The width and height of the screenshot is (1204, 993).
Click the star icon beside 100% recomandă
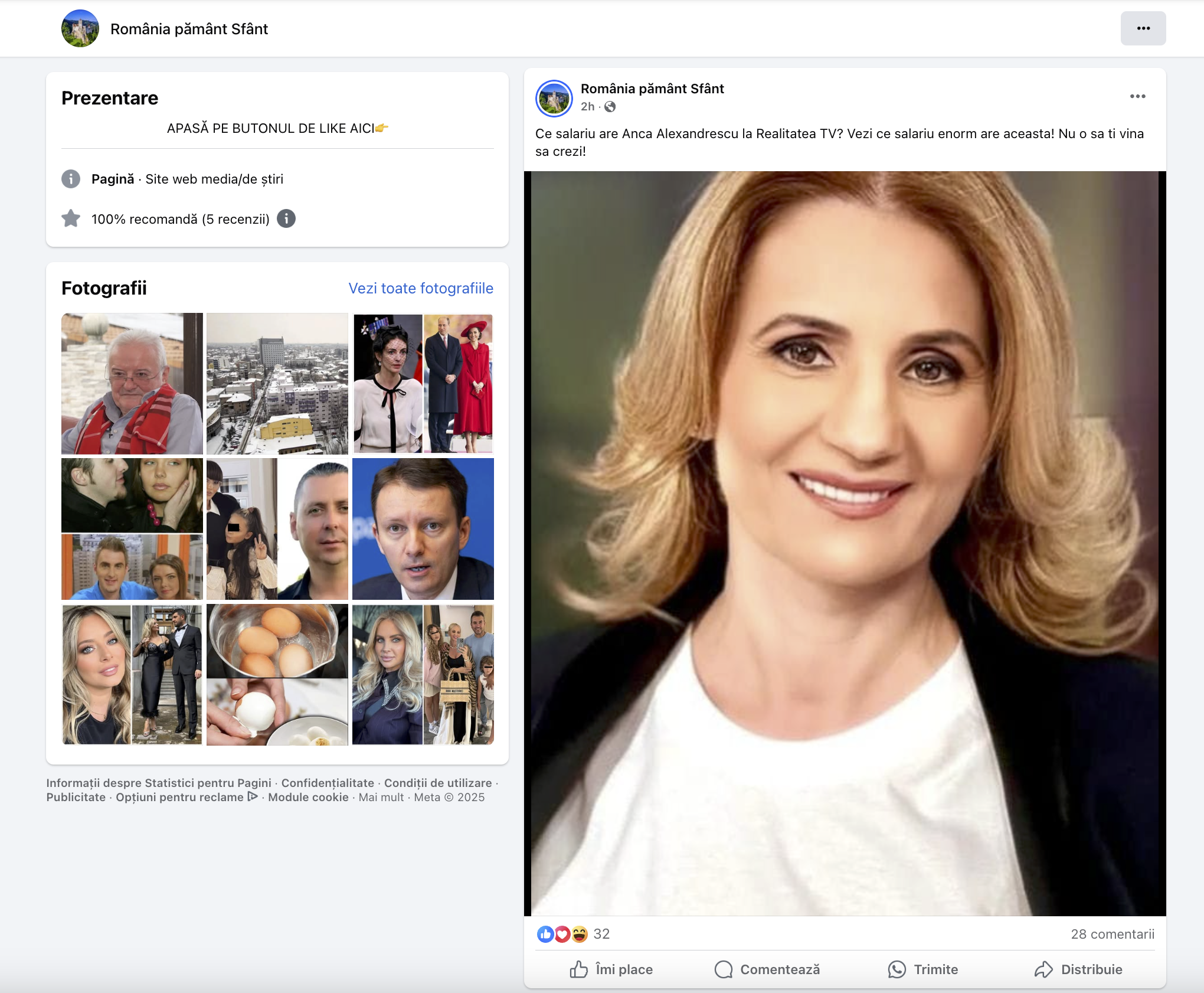pos(71,219)
